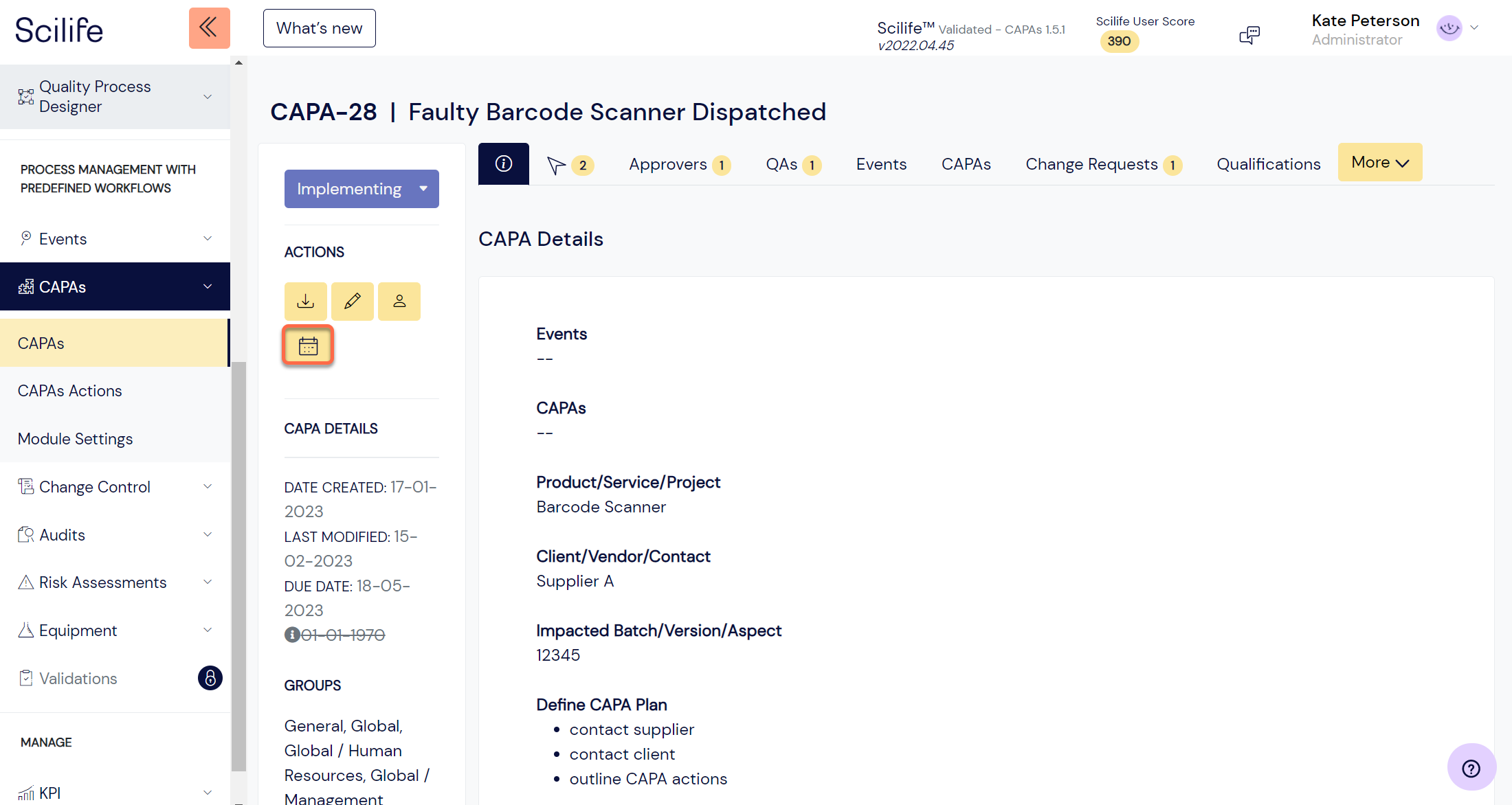The width and height of the screenshot is (1512, 805).
Task: Click the pencil edit action icon
Action: pyautogui.click(x=353, y=302)
